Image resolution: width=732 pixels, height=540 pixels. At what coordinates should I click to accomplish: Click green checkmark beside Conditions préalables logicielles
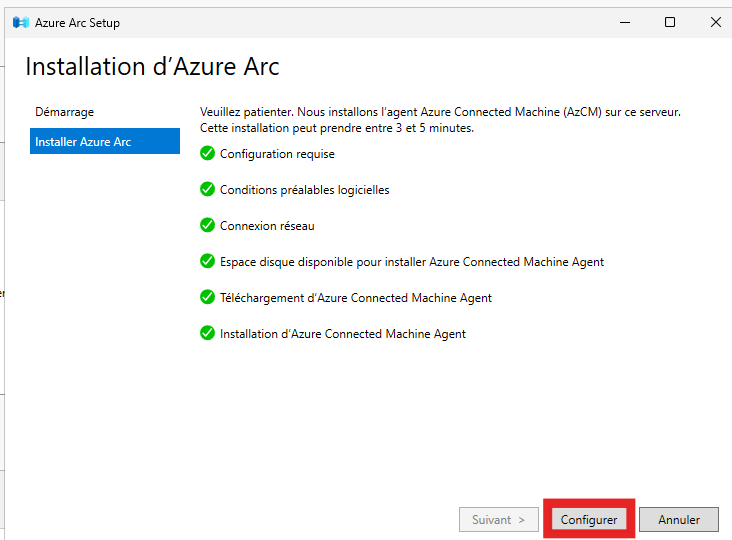207,189
